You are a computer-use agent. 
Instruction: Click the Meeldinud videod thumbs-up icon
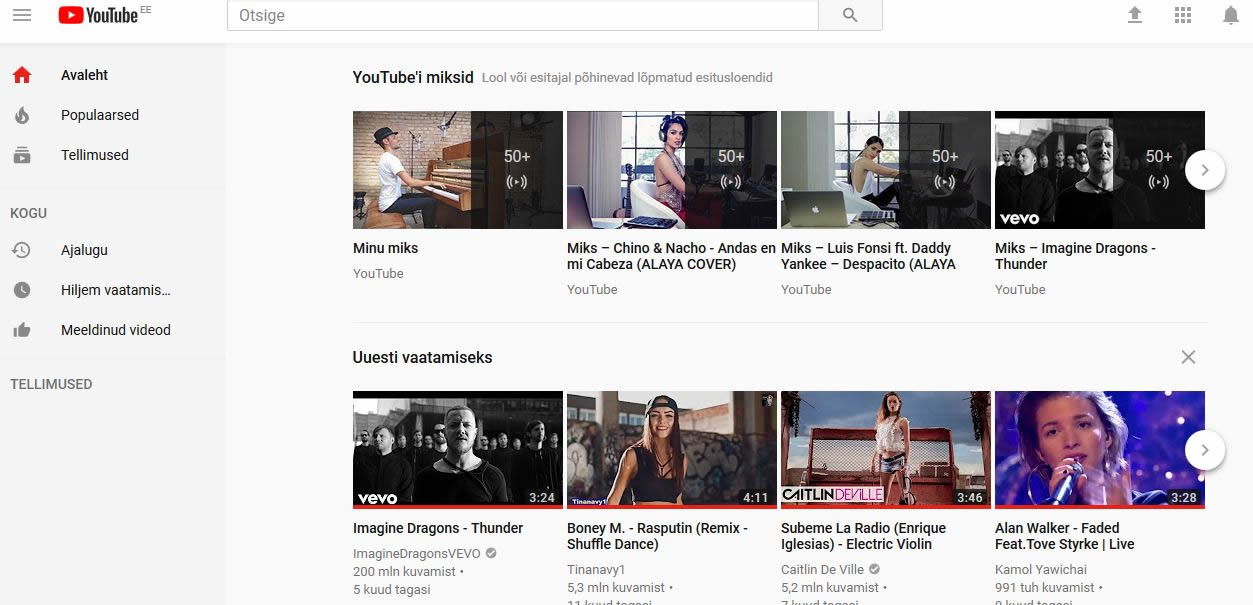click(22, 330)
